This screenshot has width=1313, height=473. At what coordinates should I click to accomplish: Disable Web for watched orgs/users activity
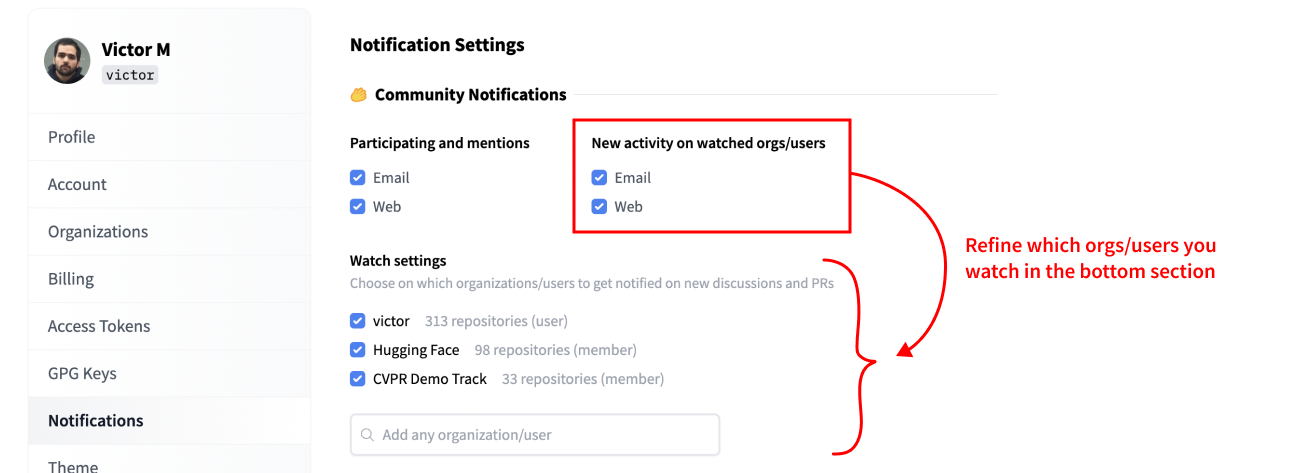600,207
